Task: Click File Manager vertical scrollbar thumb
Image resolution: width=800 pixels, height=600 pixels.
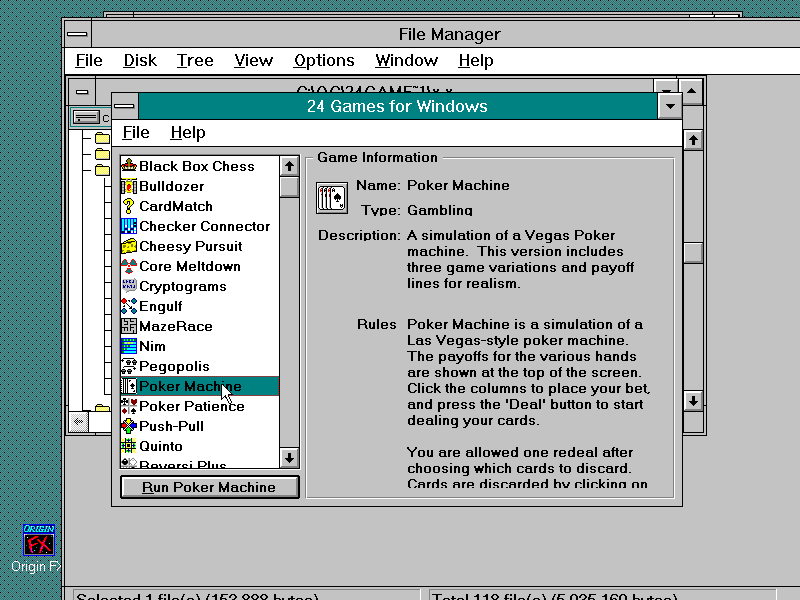Action: coord(693,253)
